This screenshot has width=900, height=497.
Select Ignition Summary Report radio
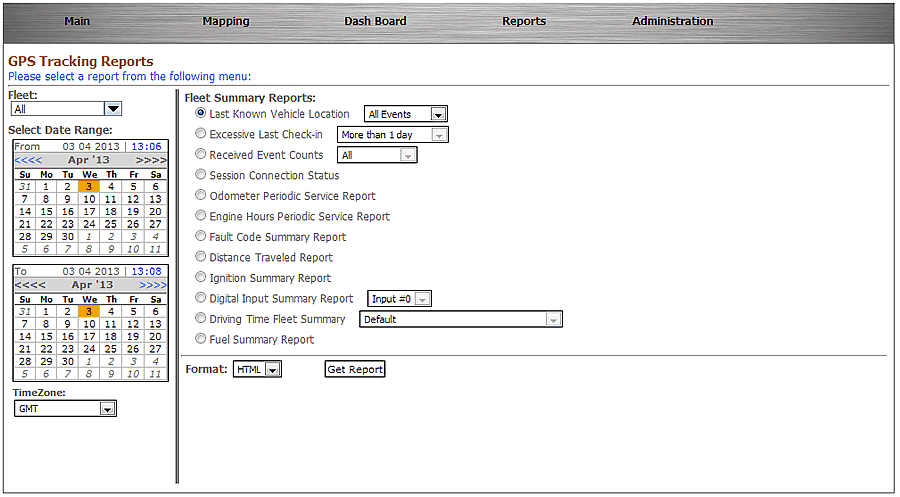pos(200,277)
